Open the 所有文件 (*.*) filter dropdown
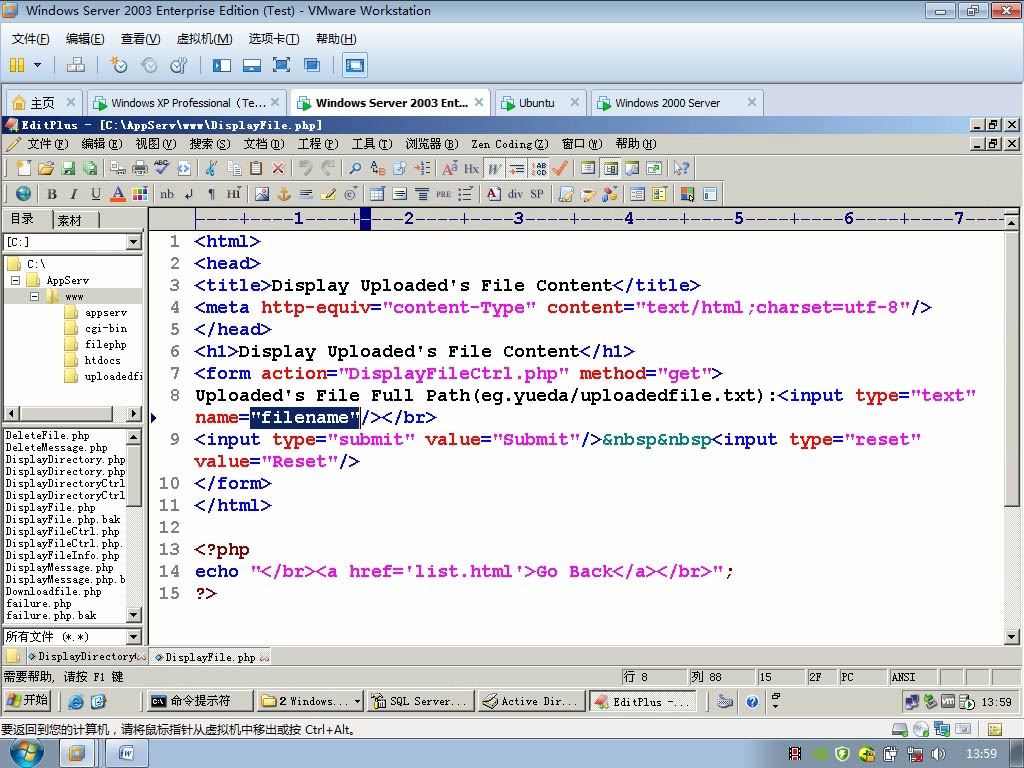This screenshot has width=1024, height=768. 134,637
